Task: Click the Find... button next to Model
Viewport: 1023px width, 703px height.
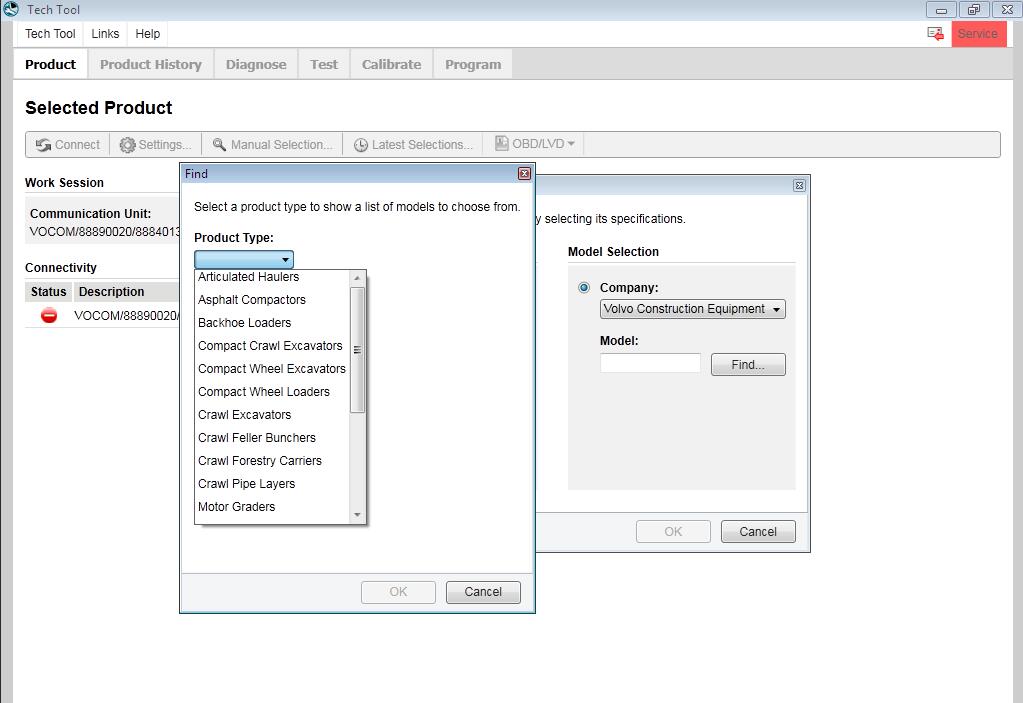Action: click(x=748, y=365)
